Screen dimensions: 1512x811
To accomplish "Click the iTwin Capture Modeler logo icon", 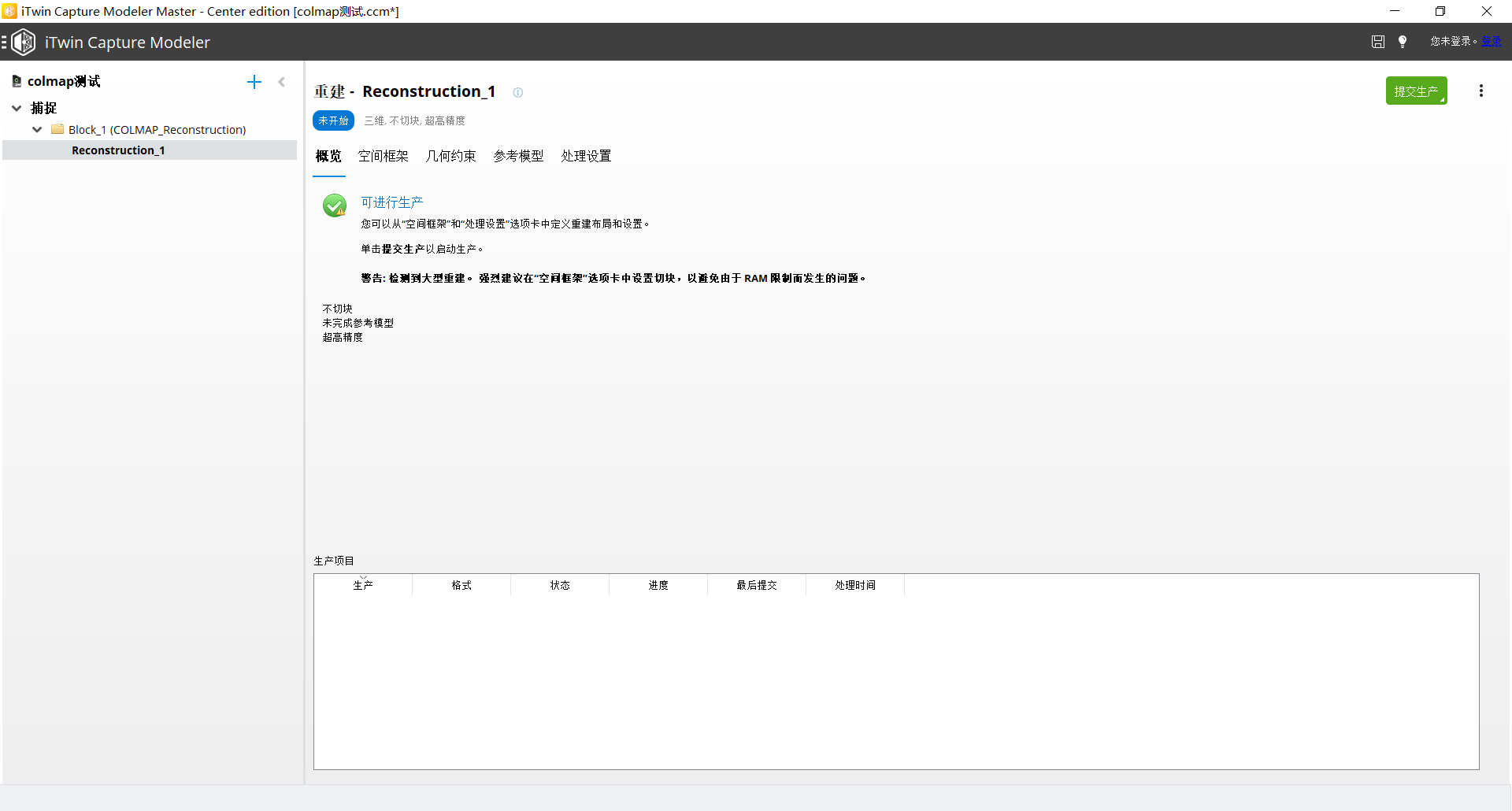I will point(24,43).
